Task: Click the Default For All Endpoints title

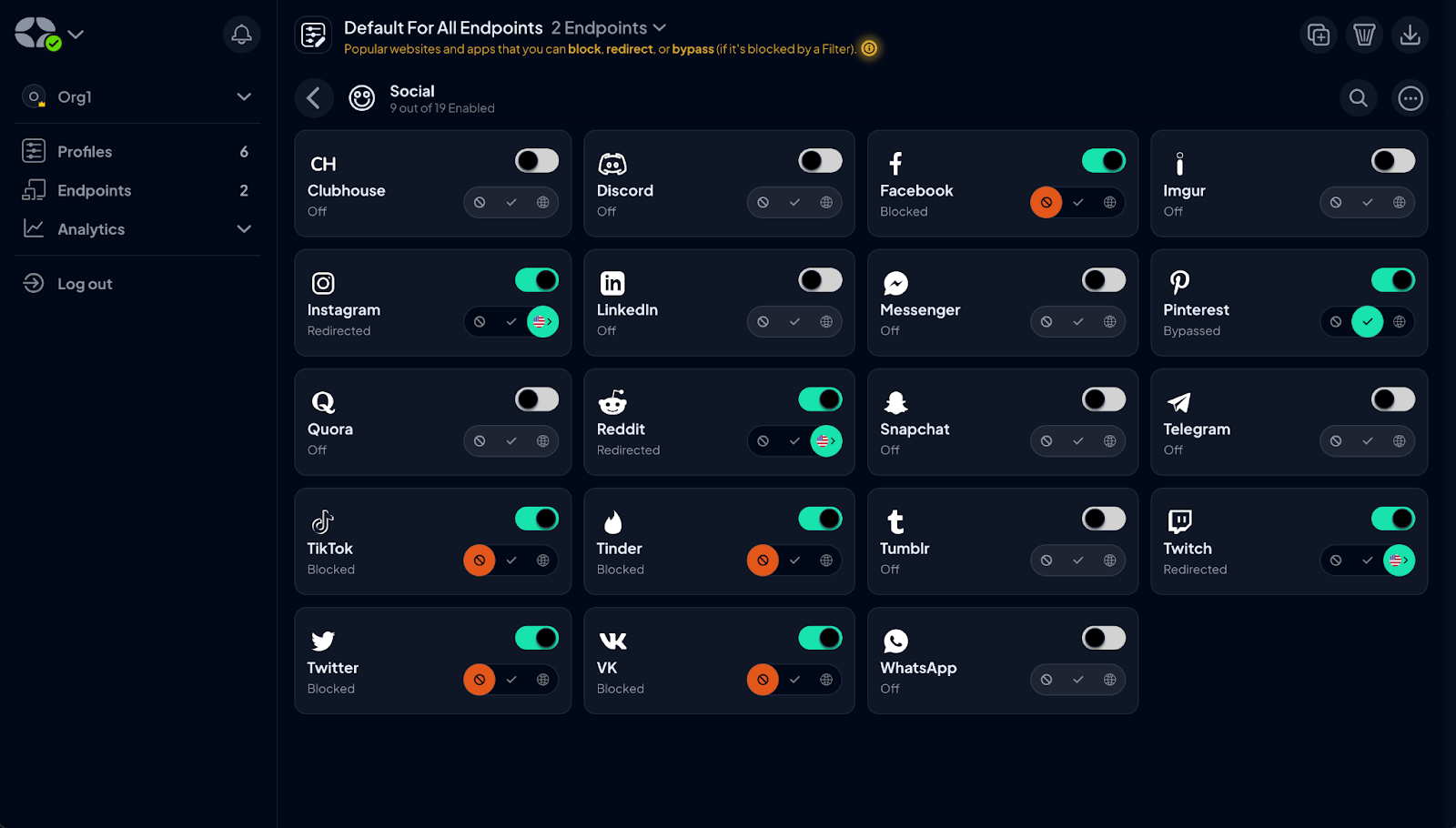Action: coord(443,28)
